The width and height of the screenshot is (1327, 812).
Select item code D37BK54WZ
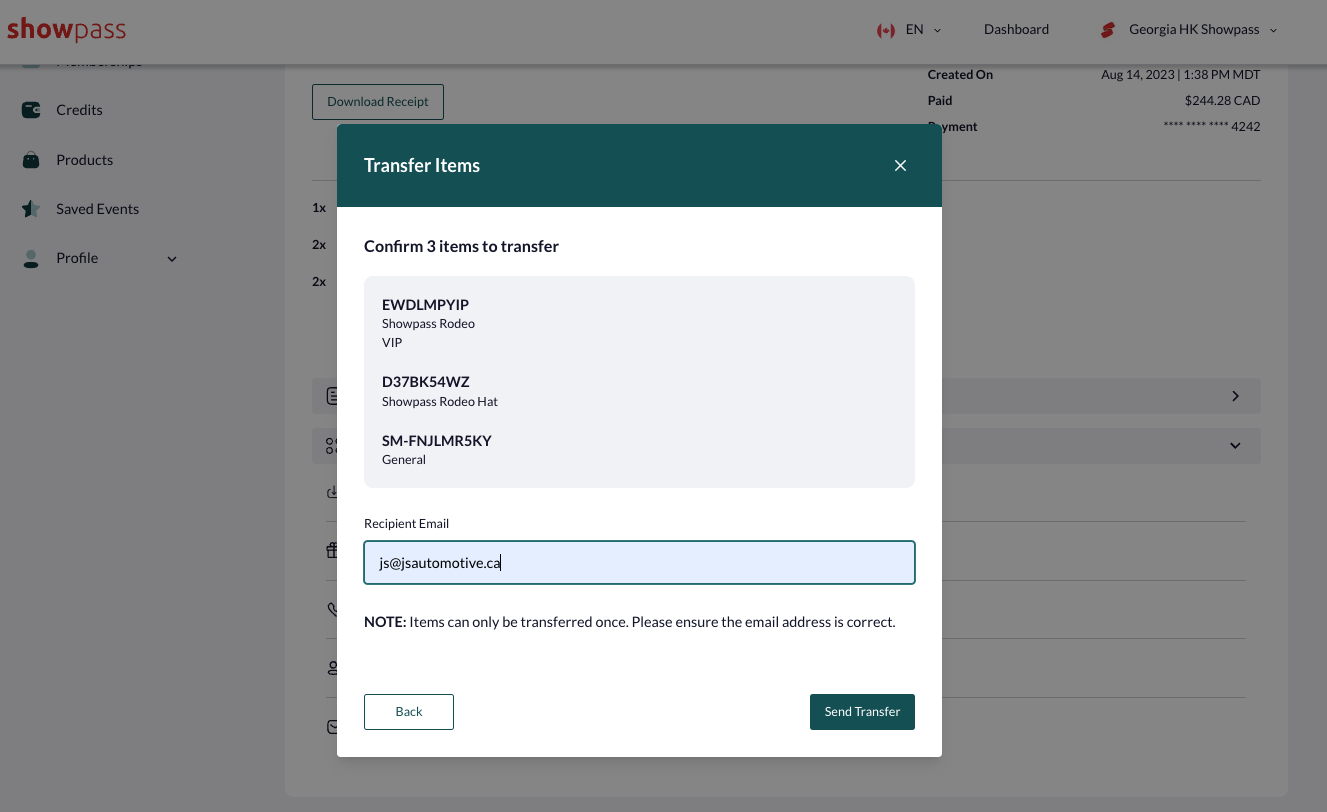[x=425, y=382]
